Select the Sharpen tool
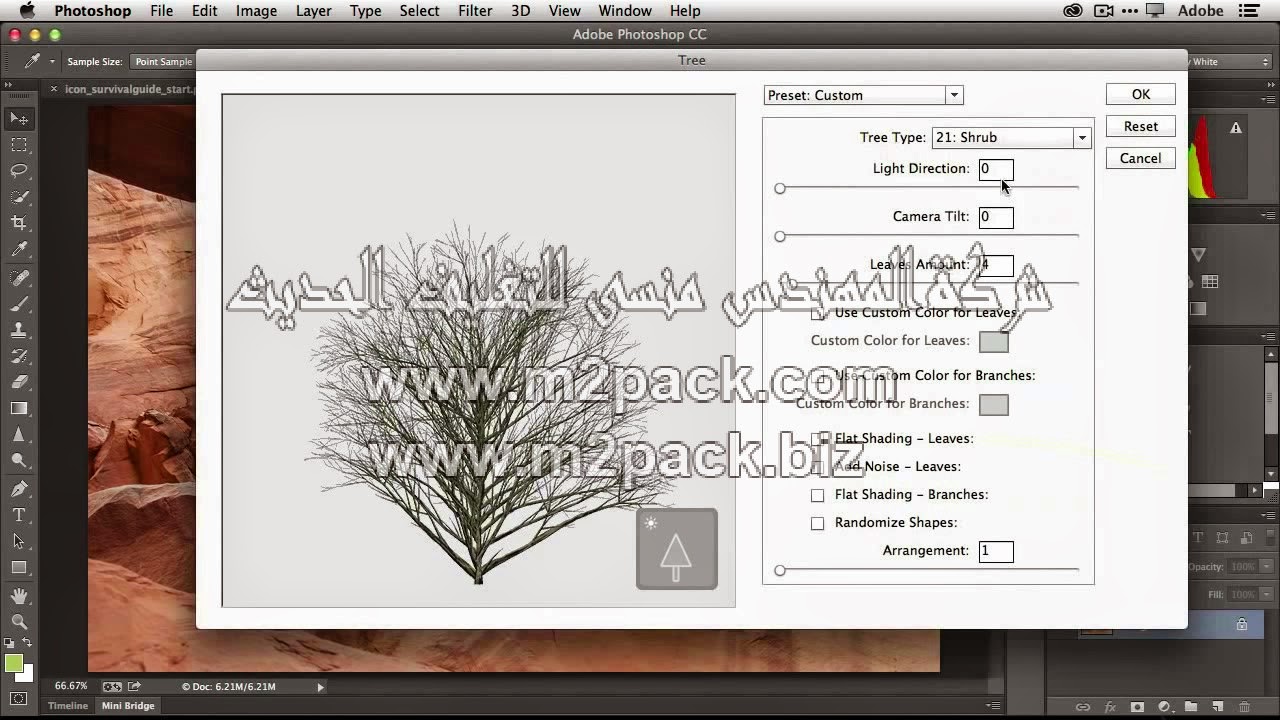The image size is (1280, 720). click(19, 435)
